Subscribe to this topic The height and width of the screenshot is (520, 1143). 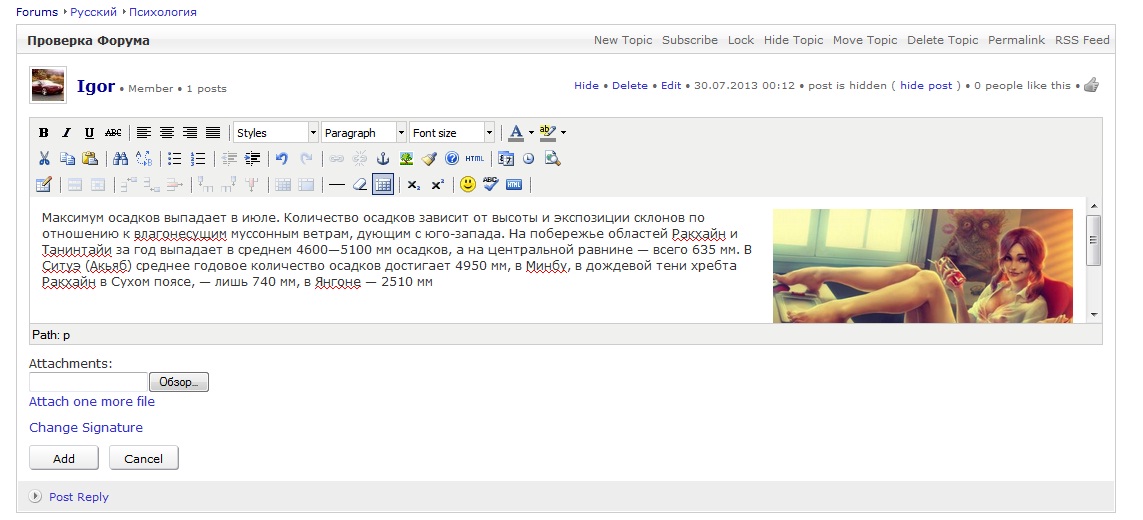coord(690,40)
